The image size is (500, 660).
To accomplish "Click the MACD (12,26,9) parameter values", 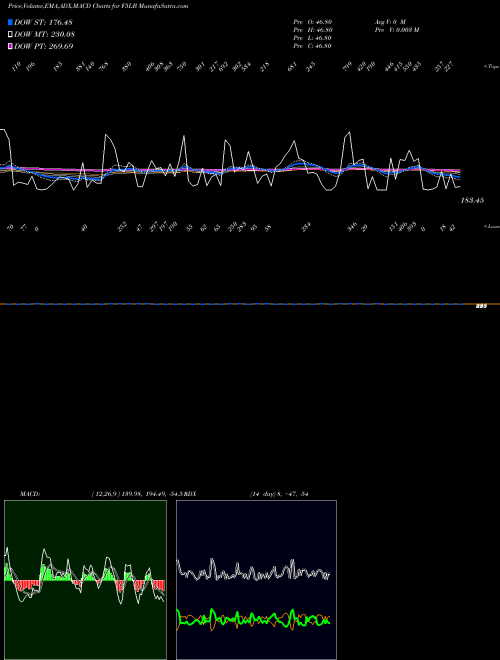I will point(137,494).
